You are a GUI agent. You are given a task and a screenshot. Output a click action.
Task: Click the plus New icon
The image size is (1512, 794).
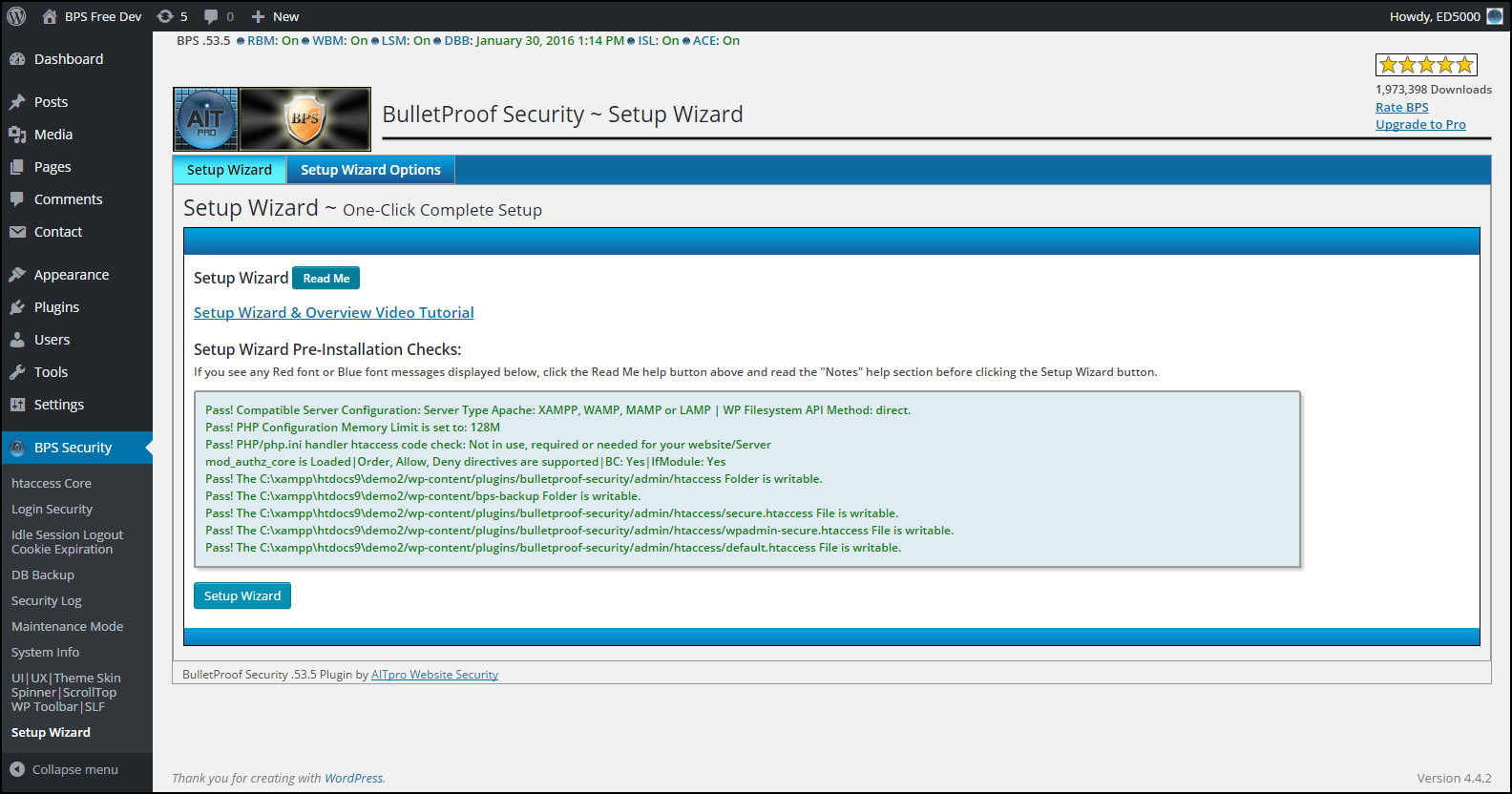(x=258, y=16)
